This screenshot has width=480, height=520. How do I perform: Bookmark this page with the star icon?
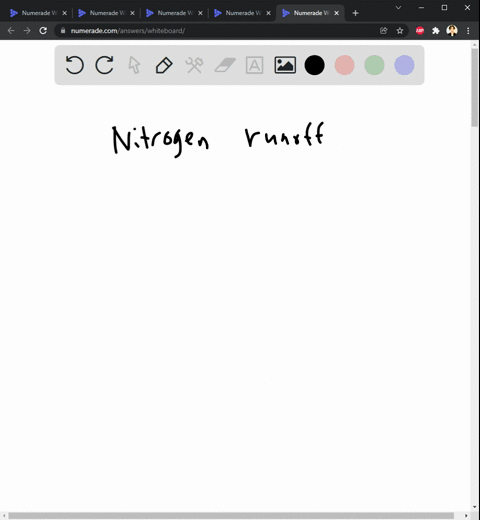pyautogui.click(x=400, y=31)
